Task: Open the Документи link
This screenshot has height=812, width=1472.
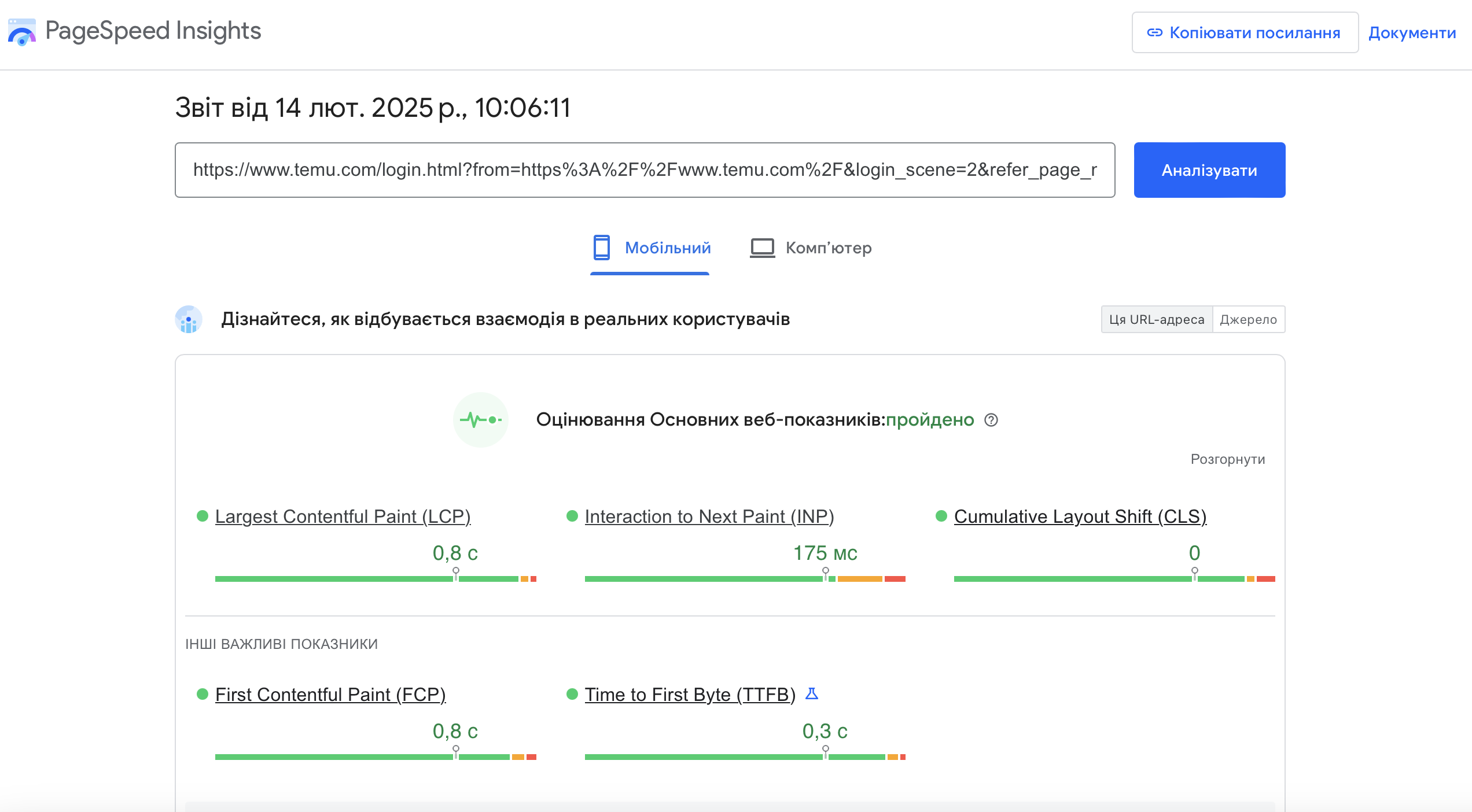Action: [x=1412, y=33]
